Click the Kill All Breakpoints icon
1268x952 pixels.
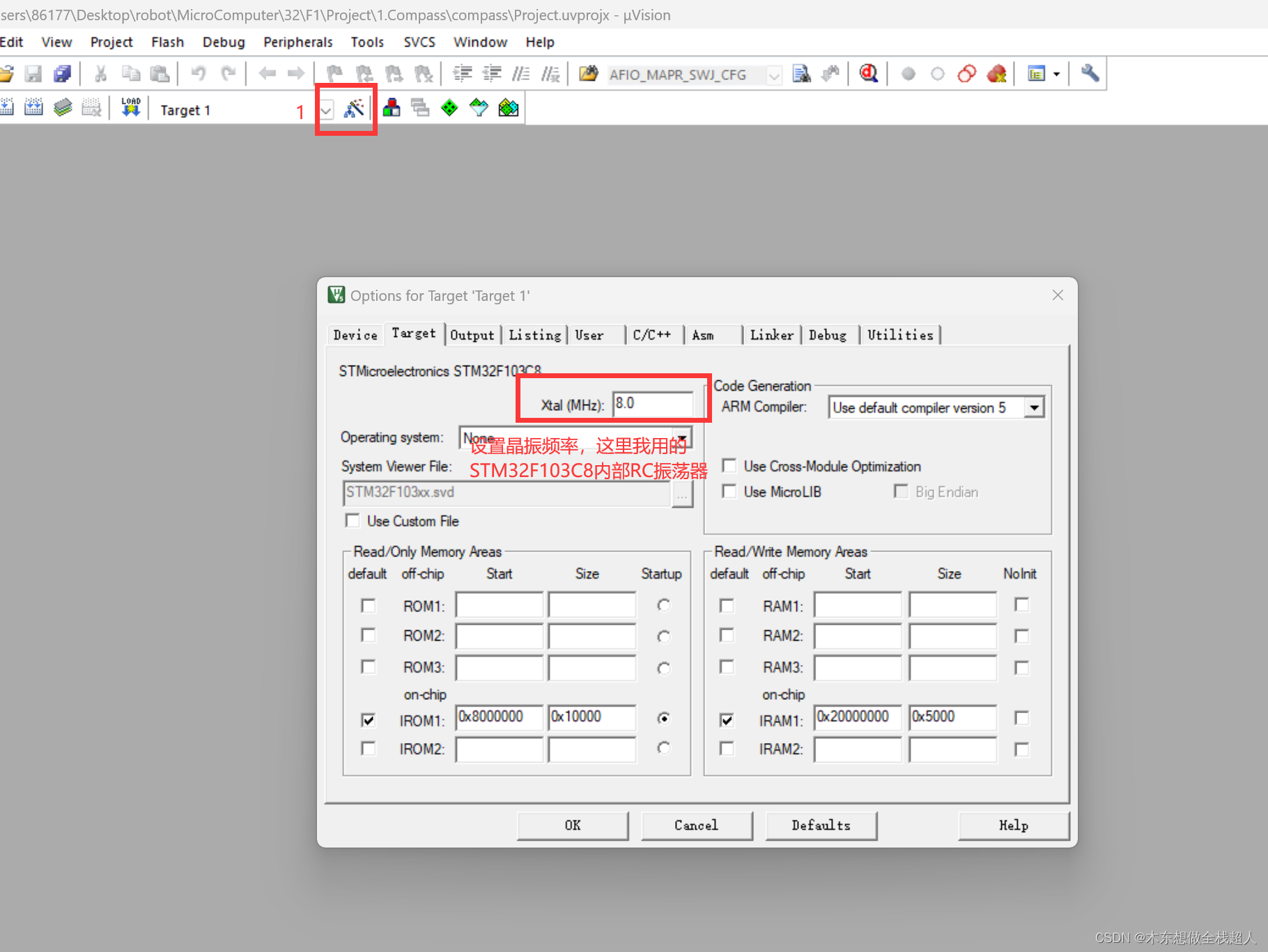997,74
